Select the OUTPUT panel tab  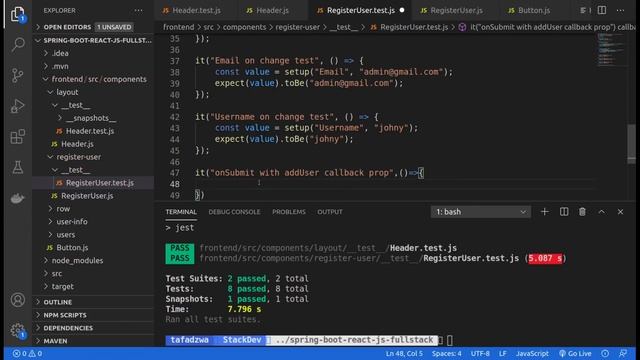(330, 212)
